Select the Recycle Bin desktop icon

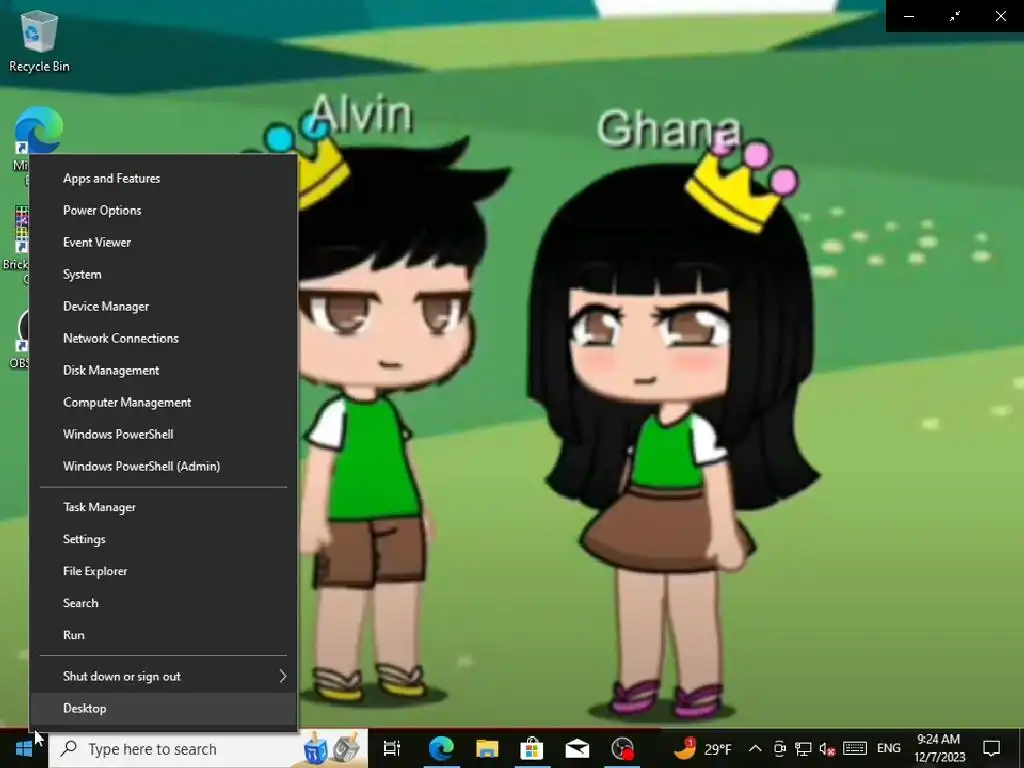pyautogui.click(x=39, y=42)
